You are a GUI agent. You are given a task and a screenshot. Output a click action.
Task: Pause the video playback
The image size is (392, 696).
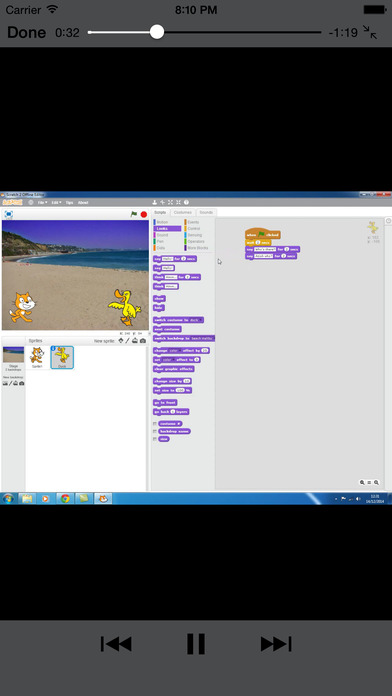click(196, 644)
